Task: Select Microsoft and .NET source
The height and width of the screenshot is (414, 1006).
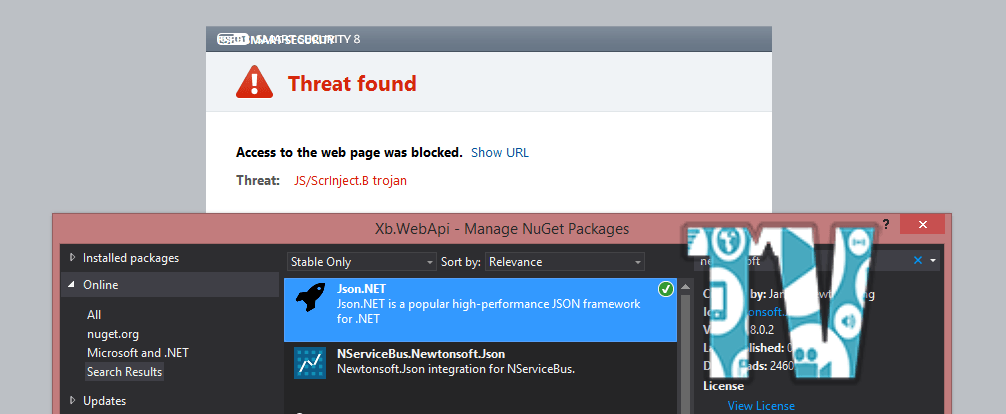Action: (137, 352)
